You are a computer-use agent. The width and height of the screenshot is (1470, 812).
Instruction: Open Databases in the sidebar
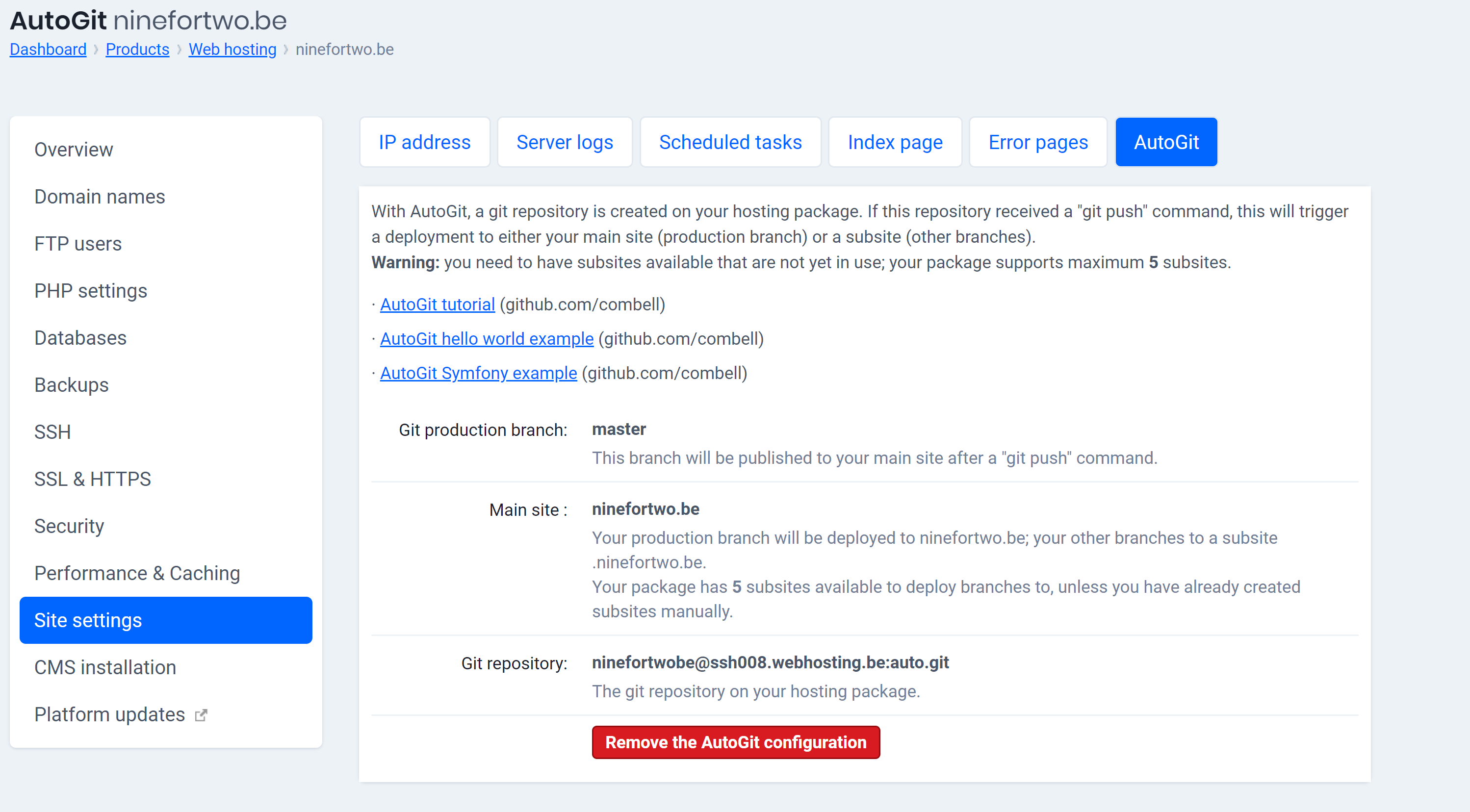(x=165, y=338)
